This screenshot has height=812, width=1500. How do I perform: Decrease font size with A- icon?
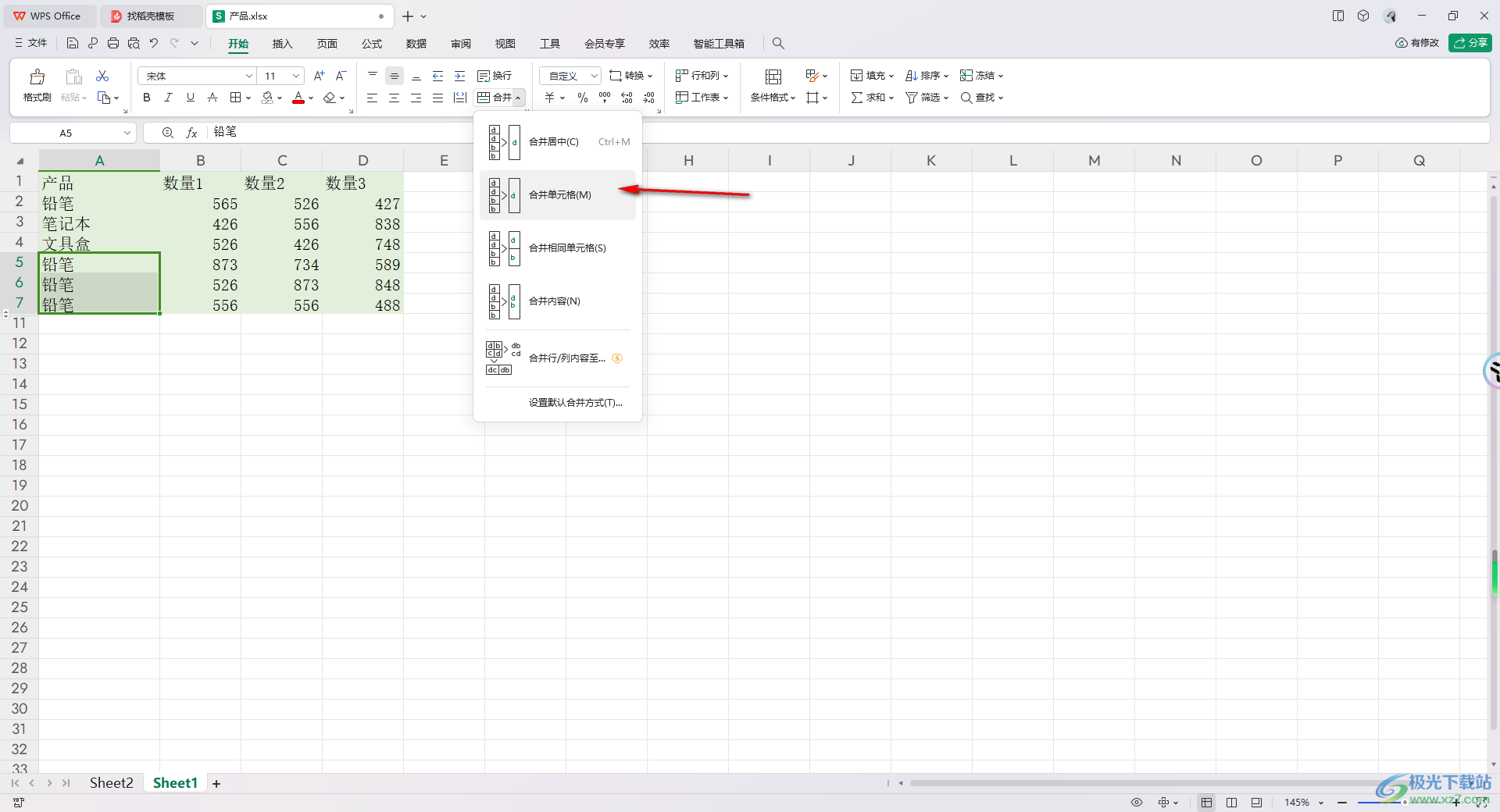tap(341, 76)
